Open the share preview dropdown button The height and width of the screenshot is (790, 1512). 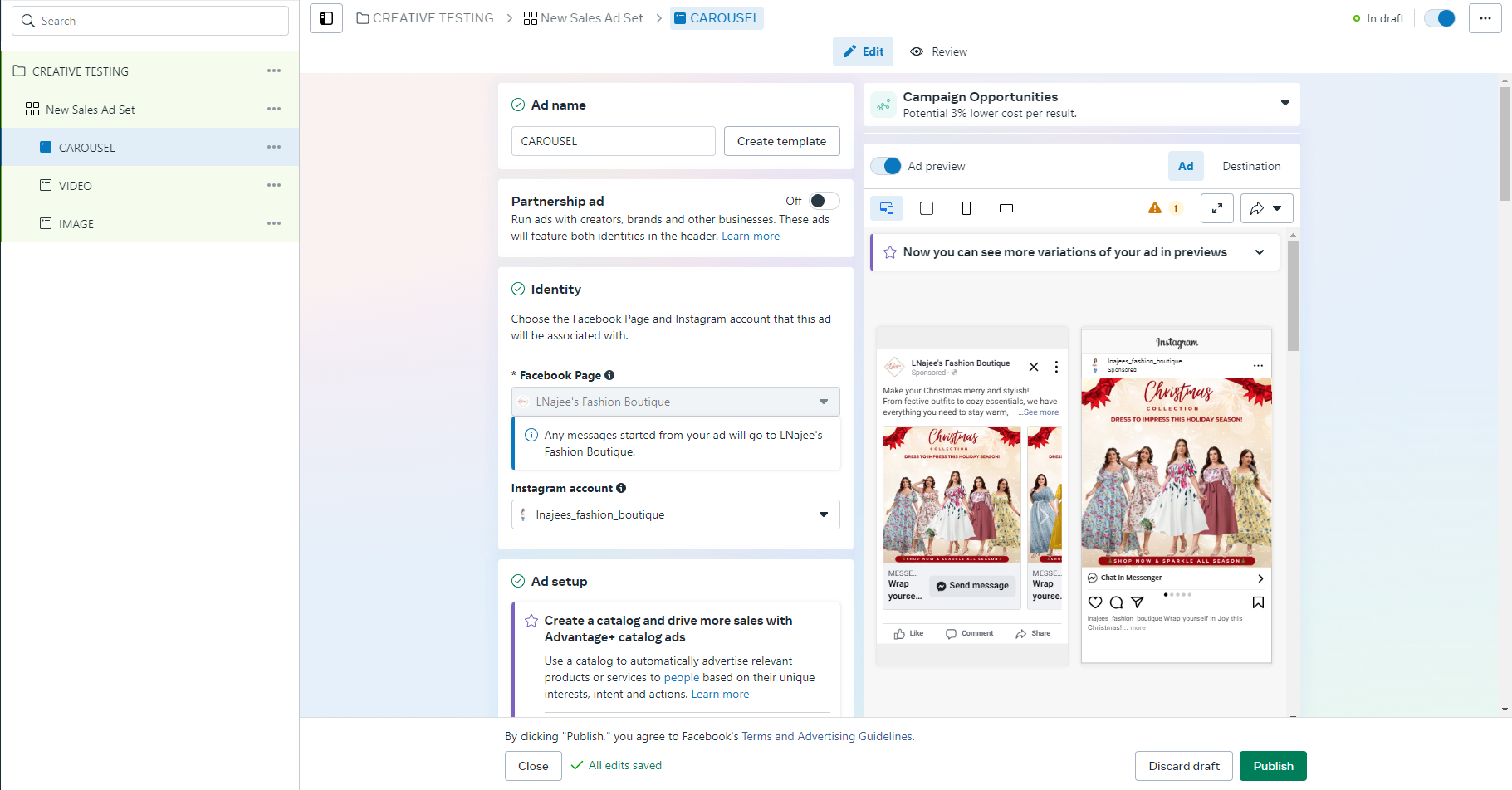click(1267, 208)
